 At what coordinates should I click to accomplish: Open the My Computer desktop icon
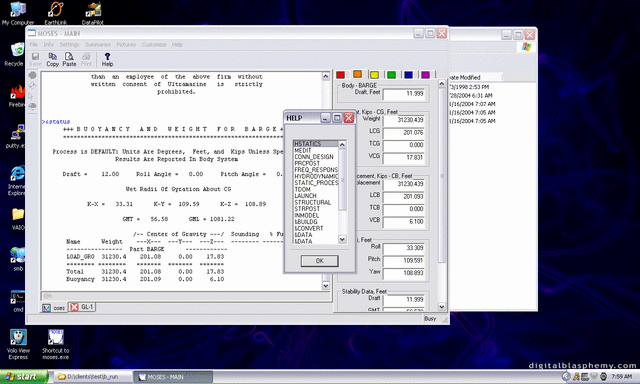coord(18,13)
